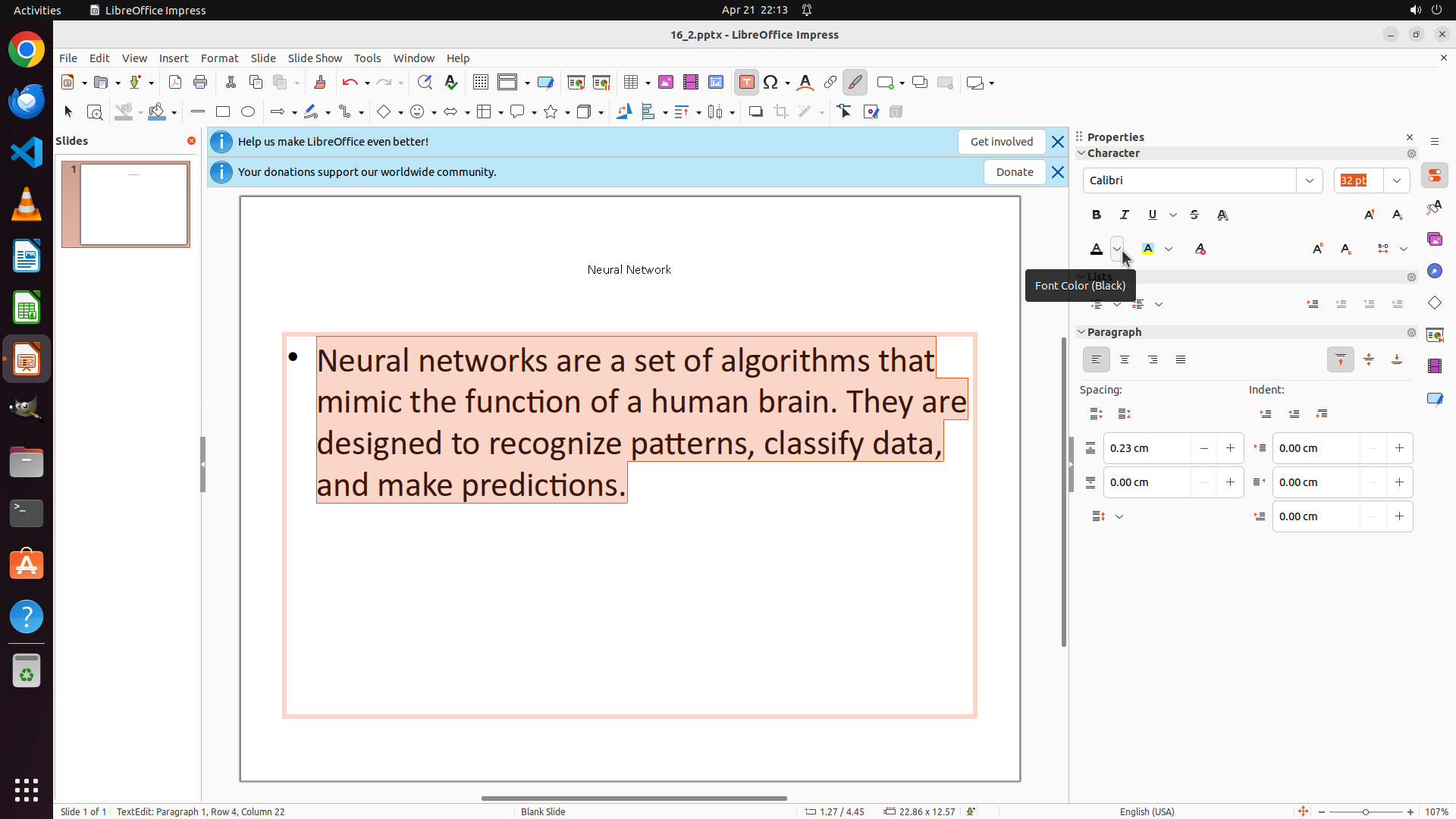Collapse the Paragraph section
Screen dimensions: 1456x819
click(x=1082, y=332)
